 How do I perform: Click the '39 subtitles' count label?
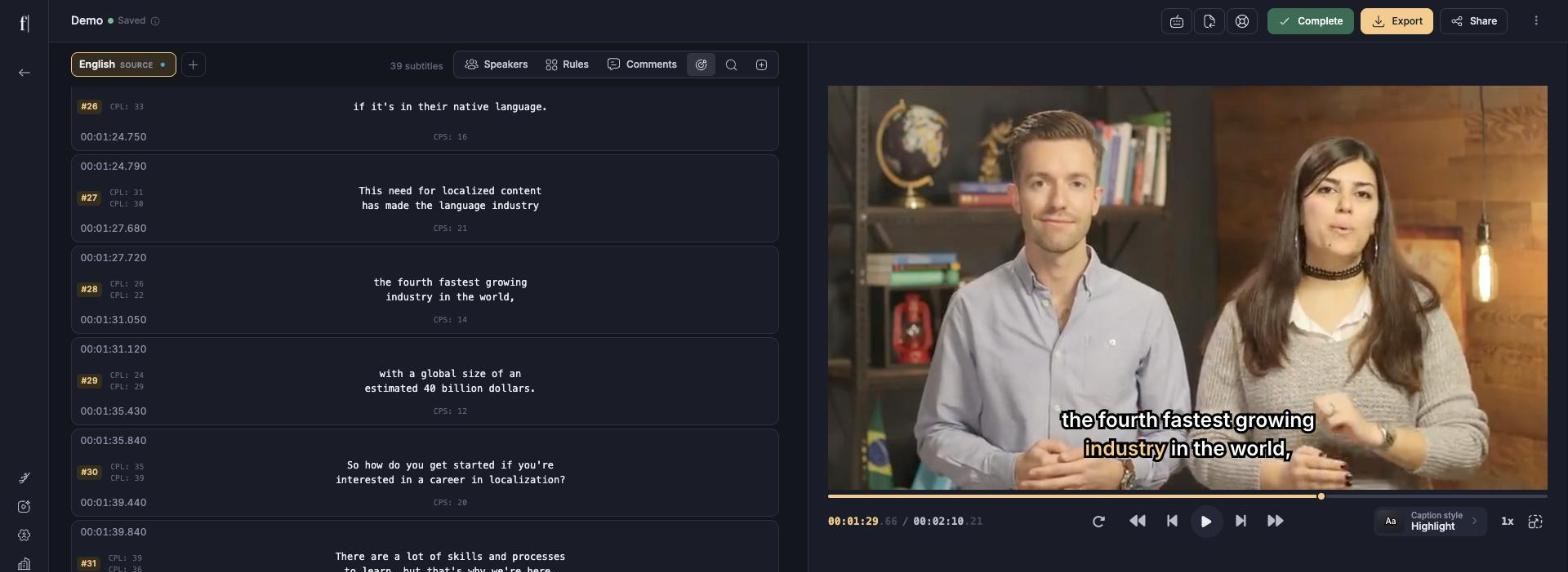point(416,66)
